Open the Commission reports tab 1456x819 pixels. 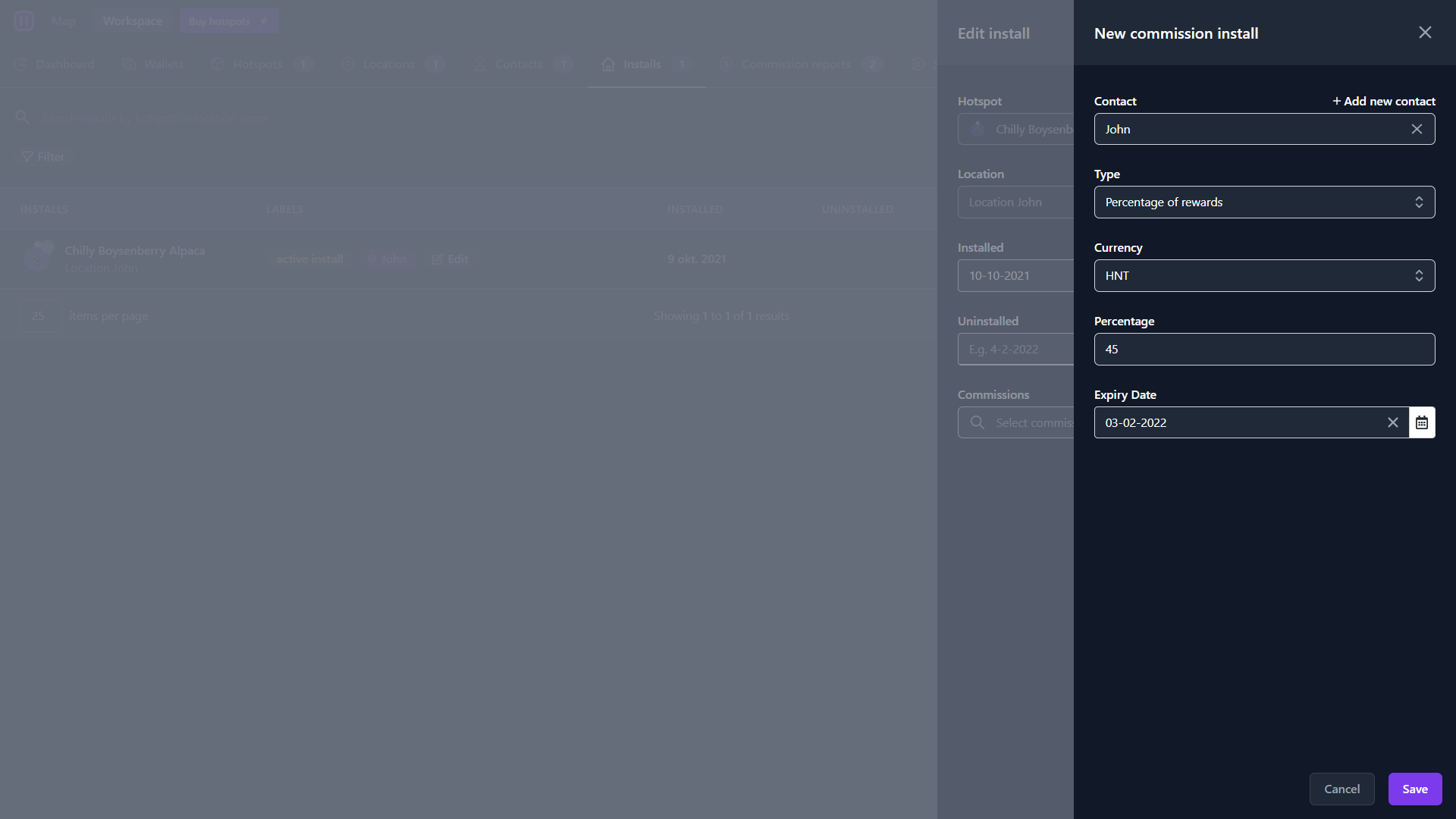point(801,64)
